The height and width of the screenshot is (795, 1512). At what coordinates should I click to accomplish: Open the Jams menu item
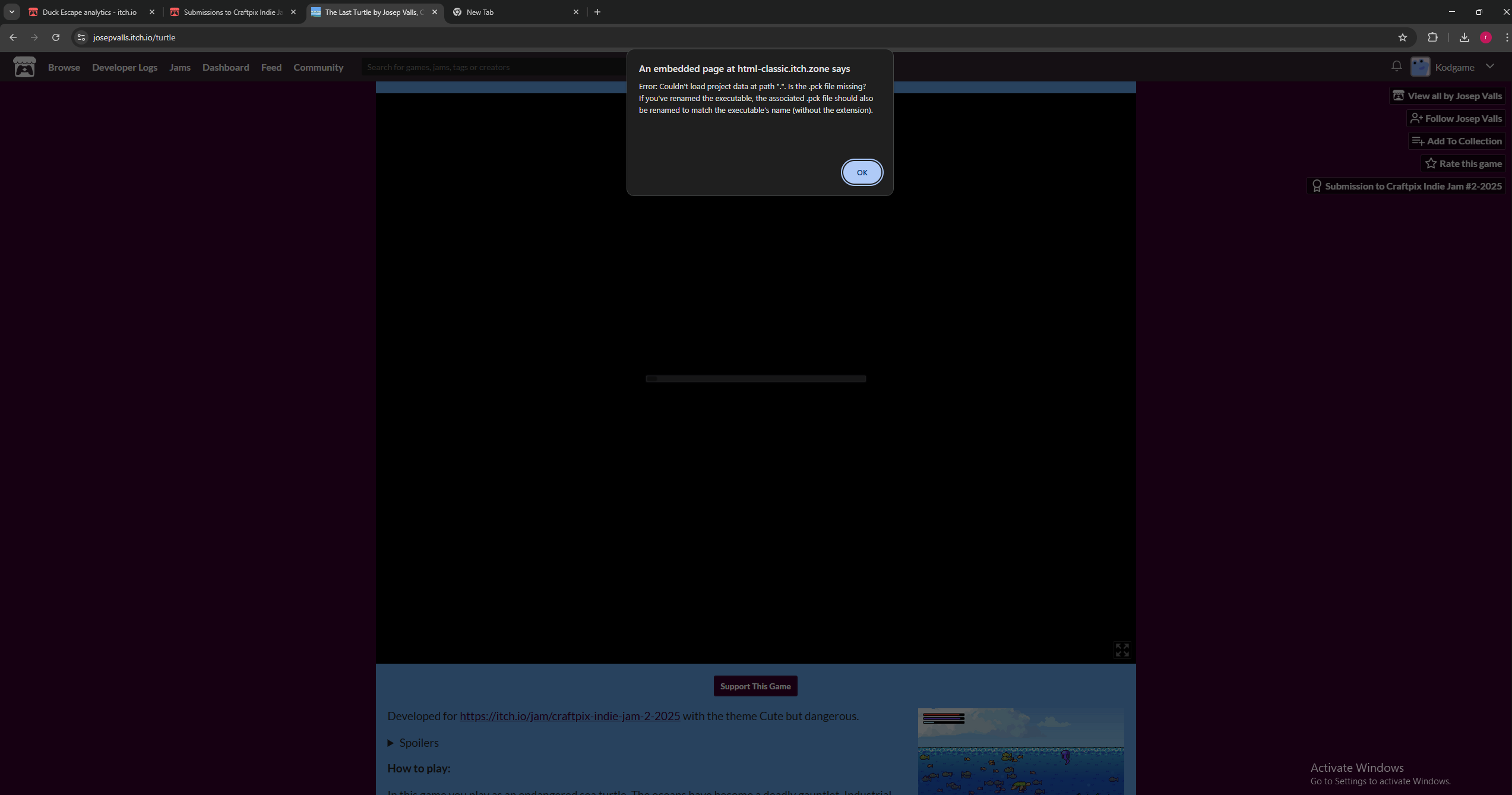pyautogui.click(x=179, y=67)
